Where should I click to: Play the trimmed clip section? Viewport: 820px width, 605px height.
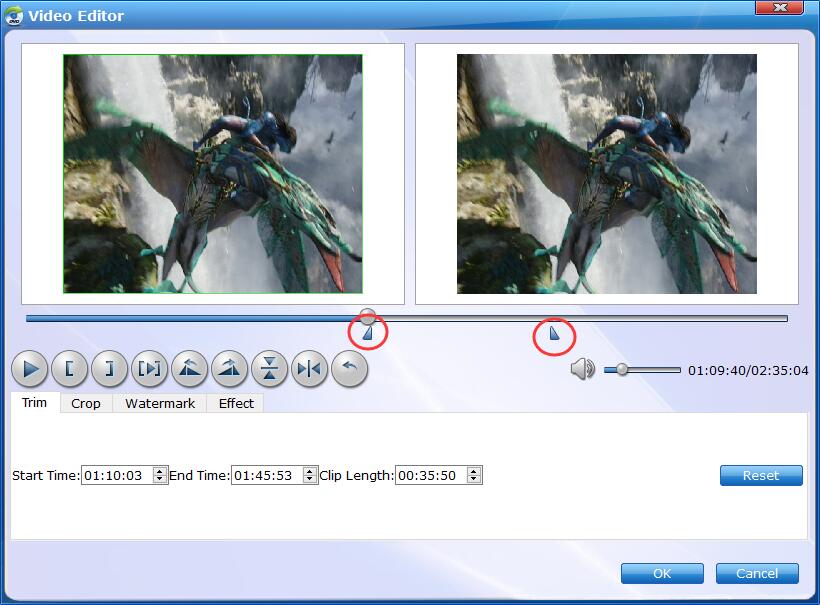coord(150,370)
